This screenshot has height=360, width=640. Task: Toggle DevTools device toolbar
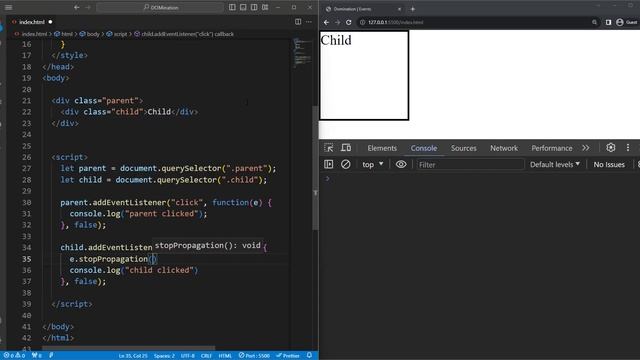[x=346, y=148]
